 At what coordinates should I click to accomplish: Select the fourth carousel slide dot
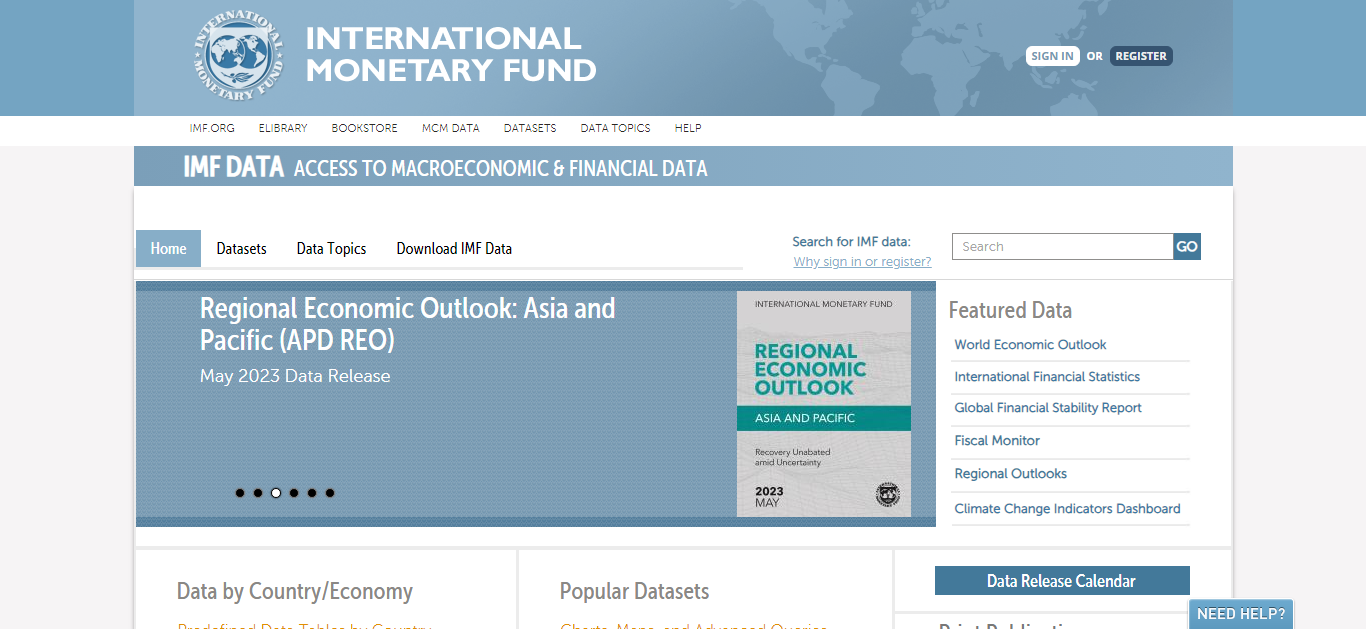(294, 493)
